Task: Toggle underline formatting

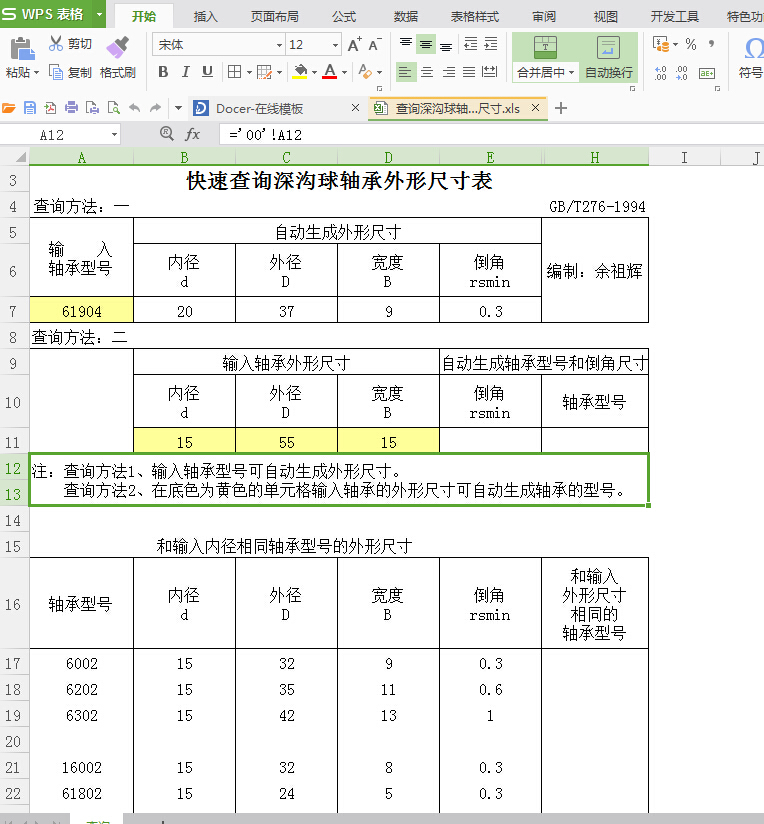Action: coord(208,71)
